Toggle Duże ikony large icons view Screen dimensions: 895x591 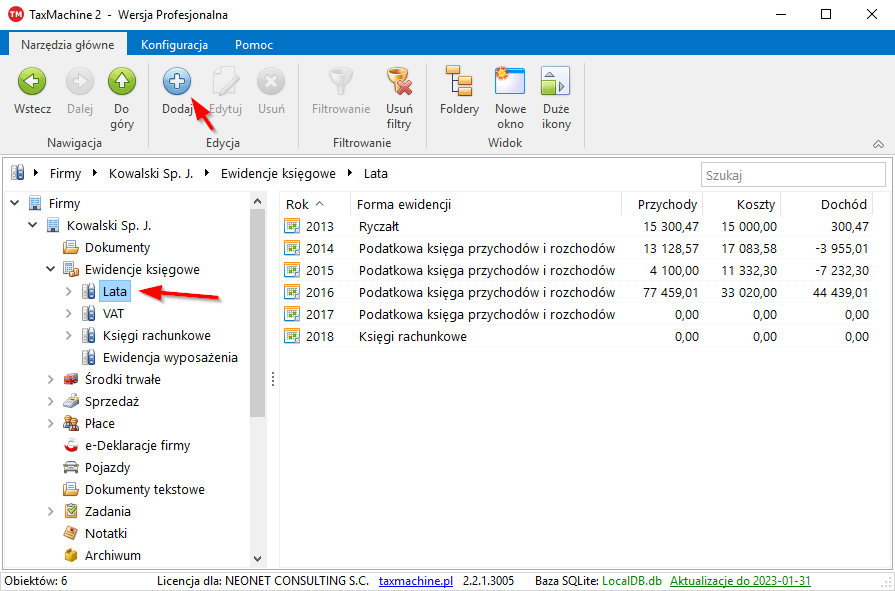click(x=556, y=82)
